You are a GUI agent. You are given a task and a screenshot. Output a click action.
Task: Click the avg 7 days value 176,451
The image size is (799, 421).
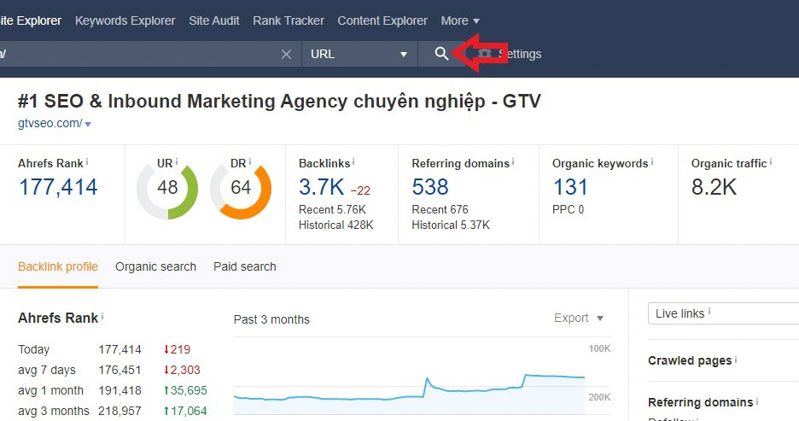click(120, 370)
